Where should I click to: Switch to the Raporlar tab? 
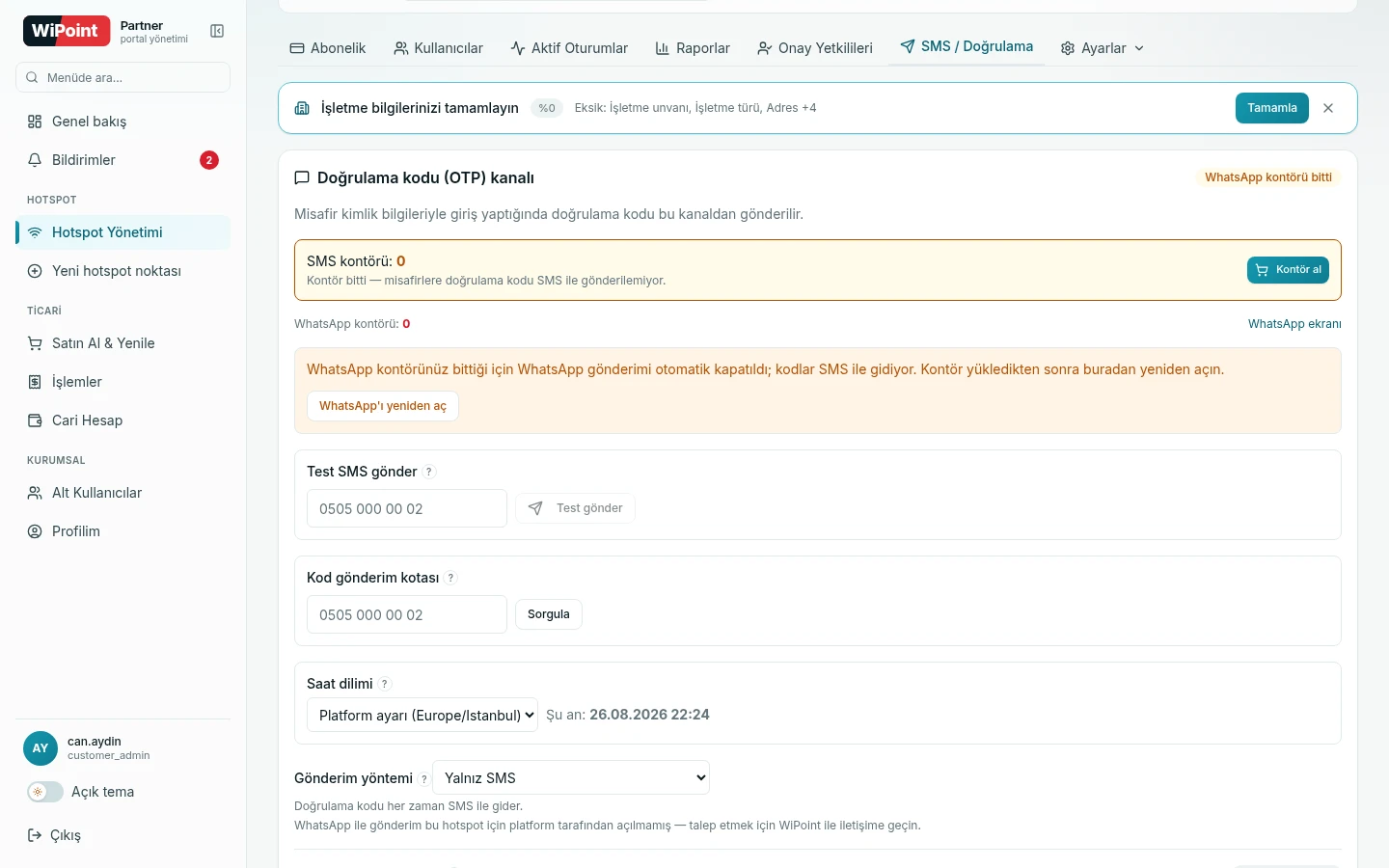(x=693, y=48)
